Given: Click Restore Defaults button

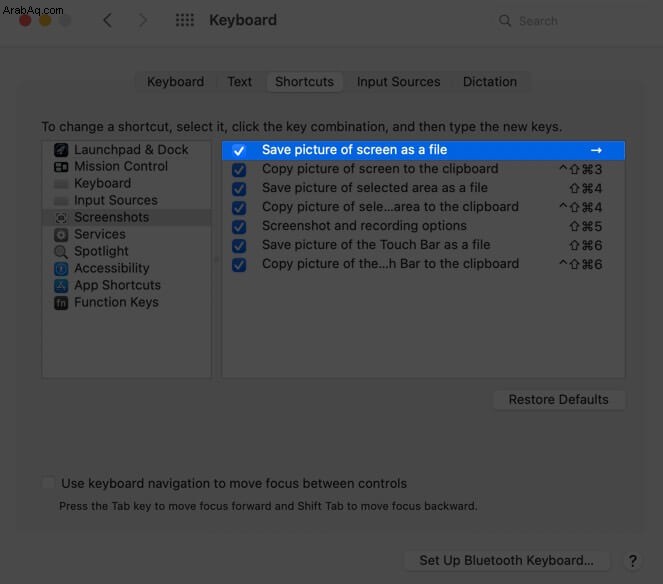Looking at the screenshot, I should [x=559, y=399].
